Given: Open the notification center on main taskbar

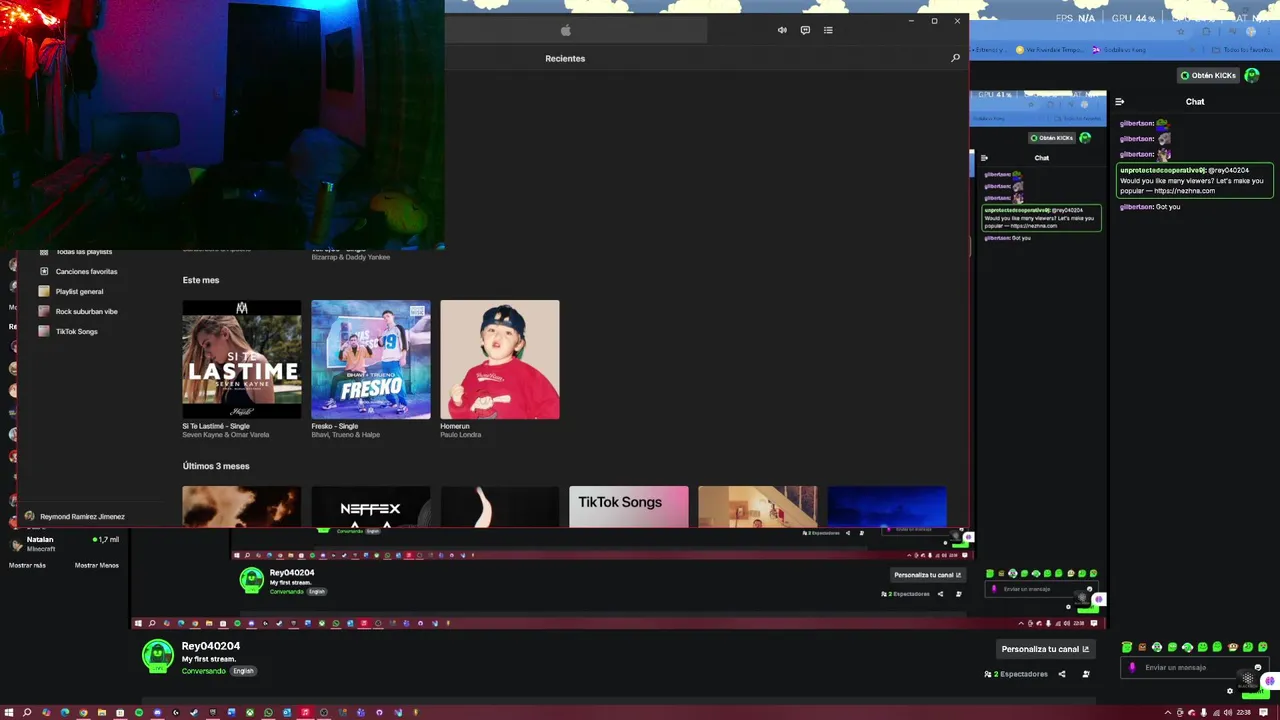Looking at the screenshot, I should pyautogui.click(x=1263, y=712).
